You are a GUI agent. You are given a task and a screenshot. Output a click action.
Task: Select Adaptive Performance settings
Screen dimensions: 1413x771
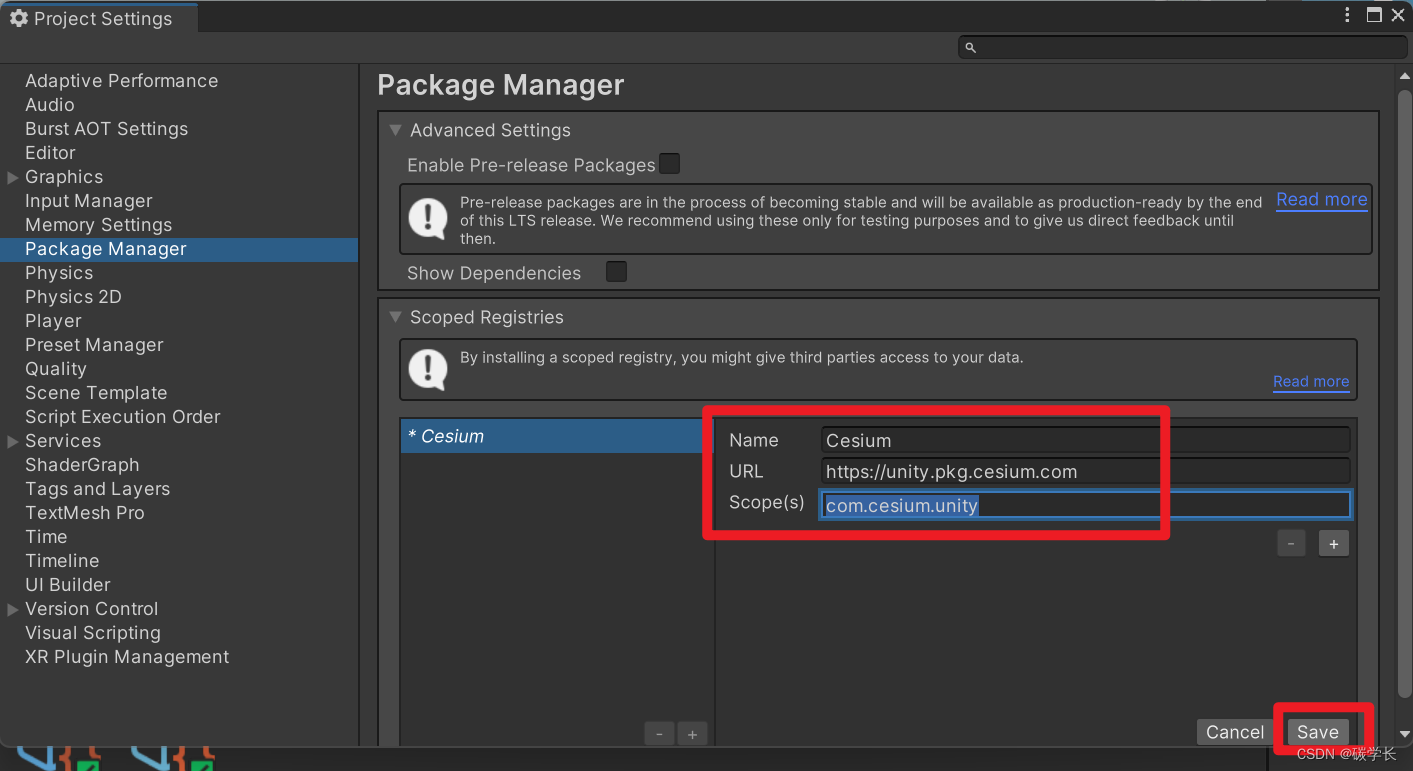tap(121, 81)
